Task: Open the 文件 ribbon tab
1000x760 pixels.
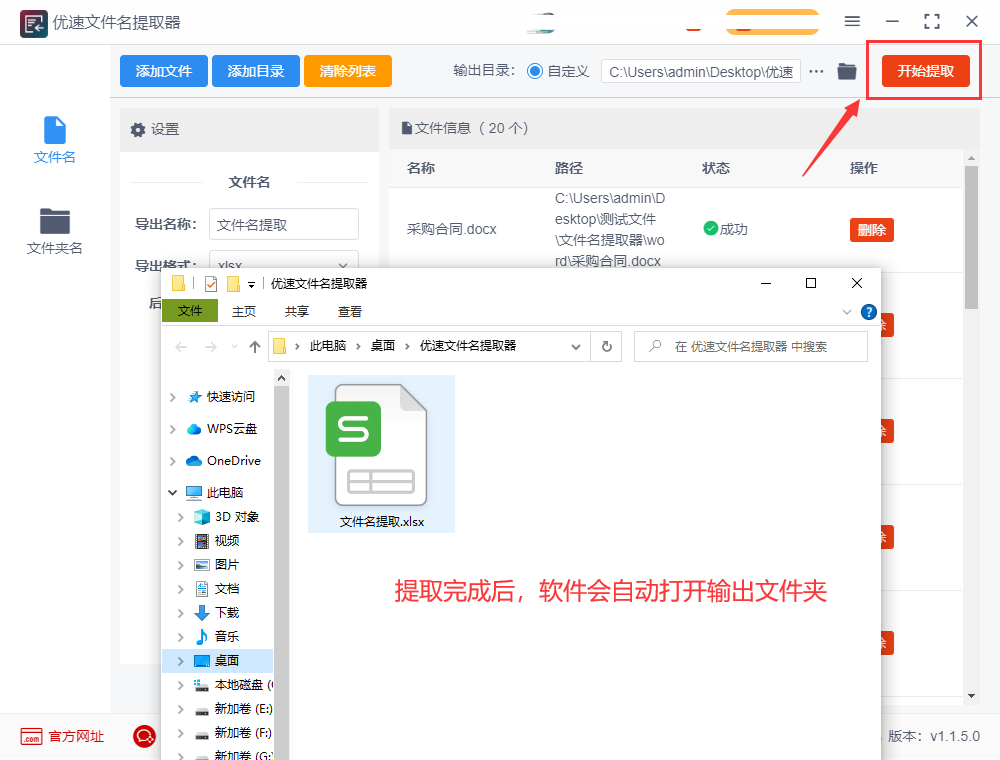Action: click(190, 311)
